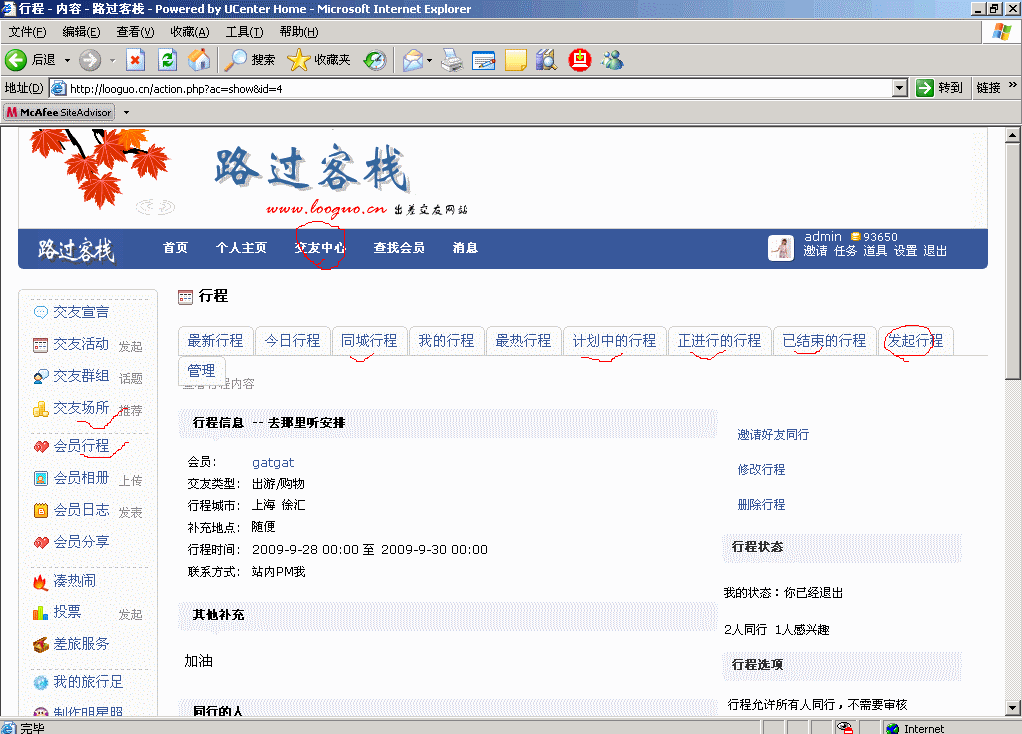Open the 查看(V) menu
1022x734 pixels.
pyautogui.click(x=135, y=32)
